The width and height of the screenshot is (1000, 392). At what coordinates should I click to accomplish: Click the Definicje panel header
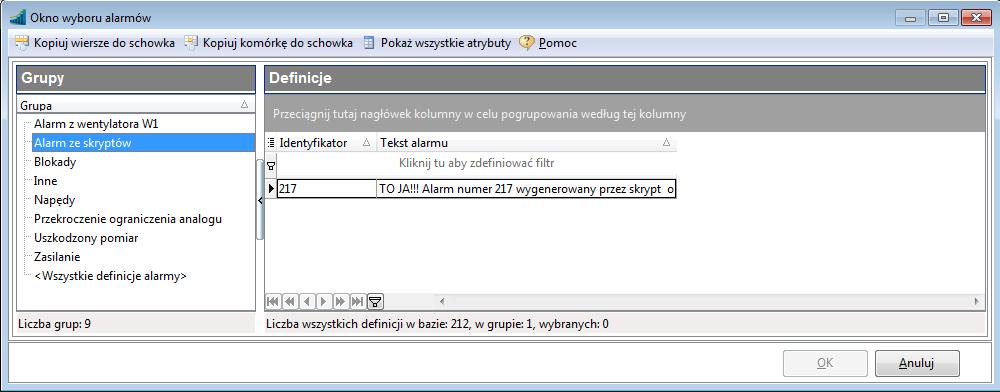[624, 79]
